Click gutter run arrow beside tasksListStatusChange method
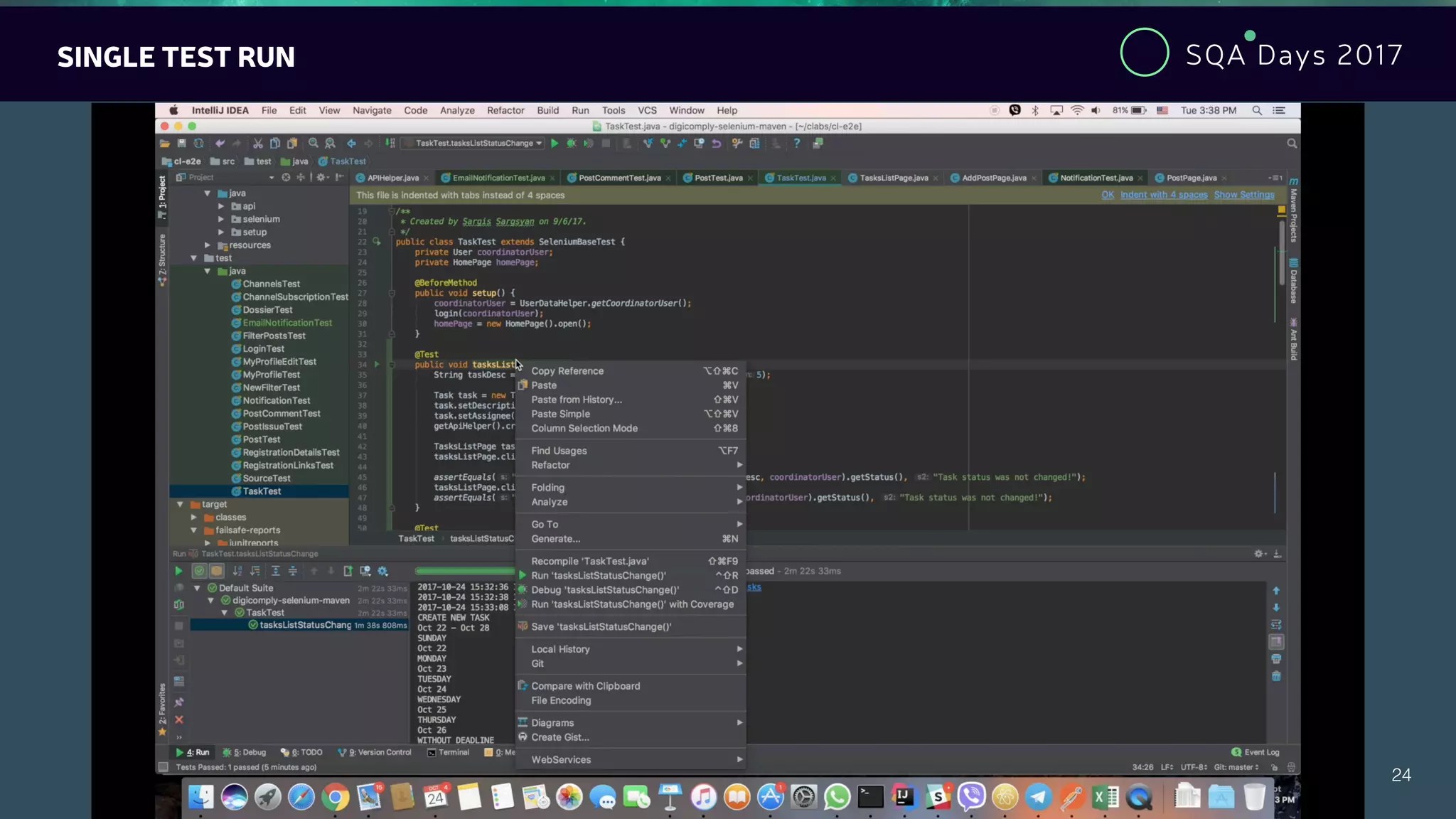The height and width of the screenshot is (819, 1456). 377,365
